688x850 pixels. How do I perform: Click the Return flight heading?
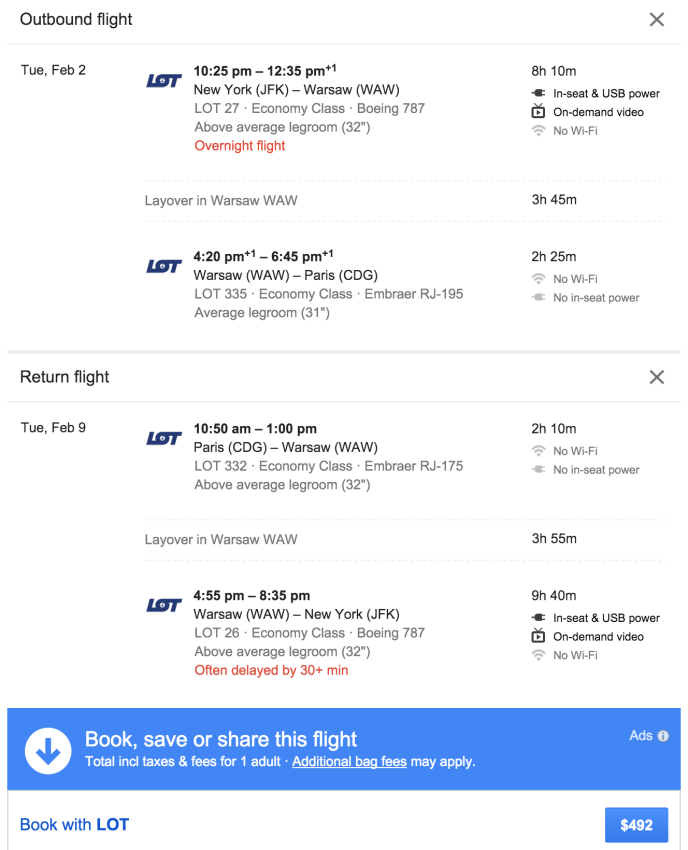click(65, 377)
